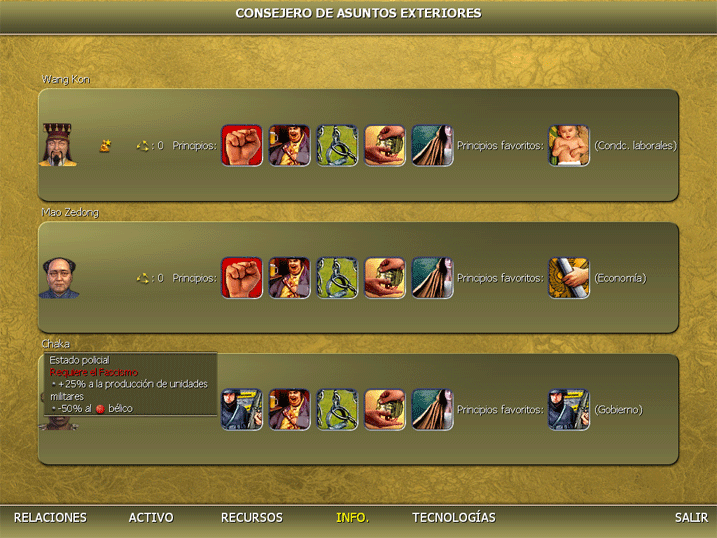This screenshot has height=538, width=717.
Task: Click Chaka's veiled woman religion civic icon
Action: [x=432, y=410]
